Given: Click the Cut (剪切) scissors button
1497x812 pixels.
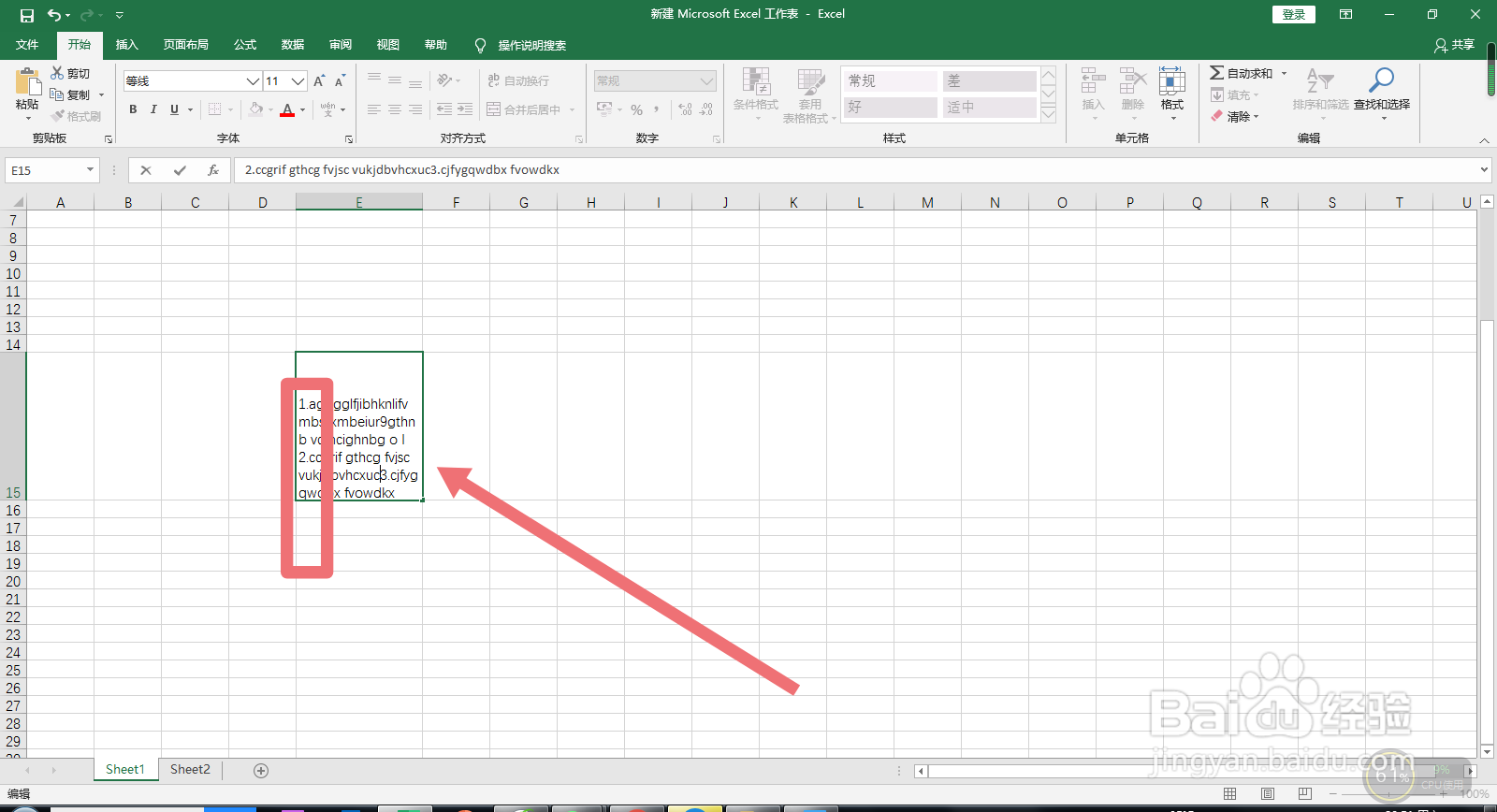Looking at the screenshot, I should [x=70, y=73].
